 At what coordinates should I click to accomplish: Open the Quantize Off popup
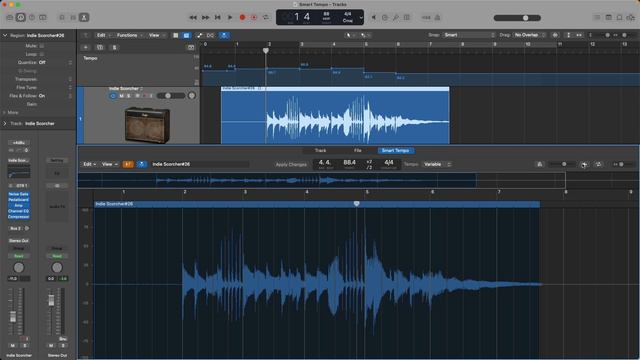55,62
